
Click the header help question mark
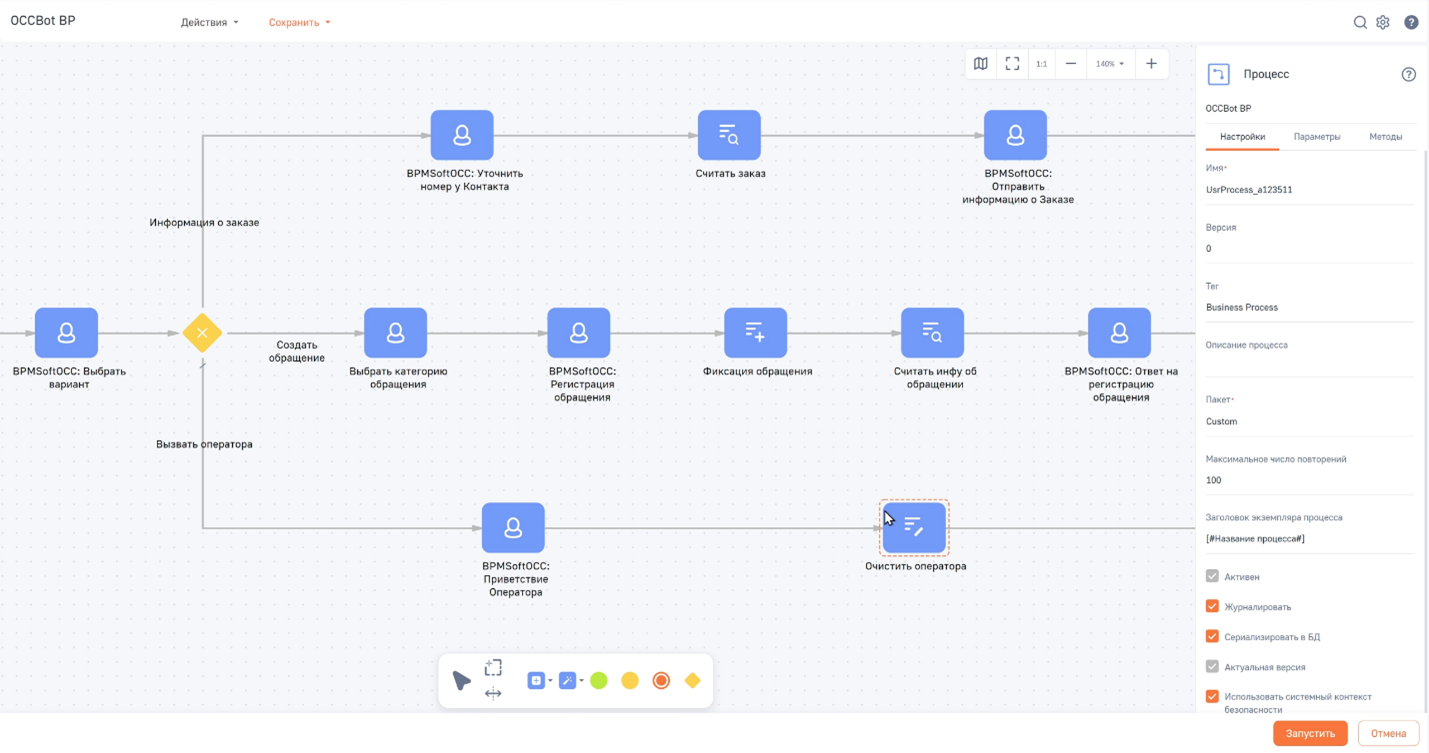tap(1411, 22)
